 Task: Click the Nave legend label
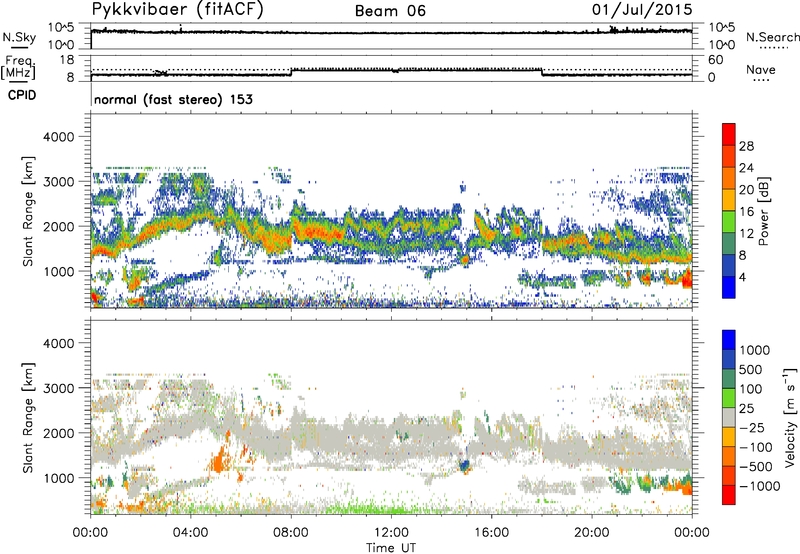[x=760, y=69]
